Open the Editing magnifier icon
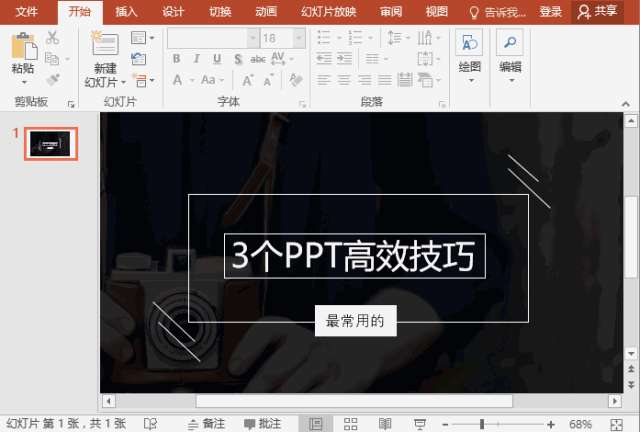 (x=510, y=42)
